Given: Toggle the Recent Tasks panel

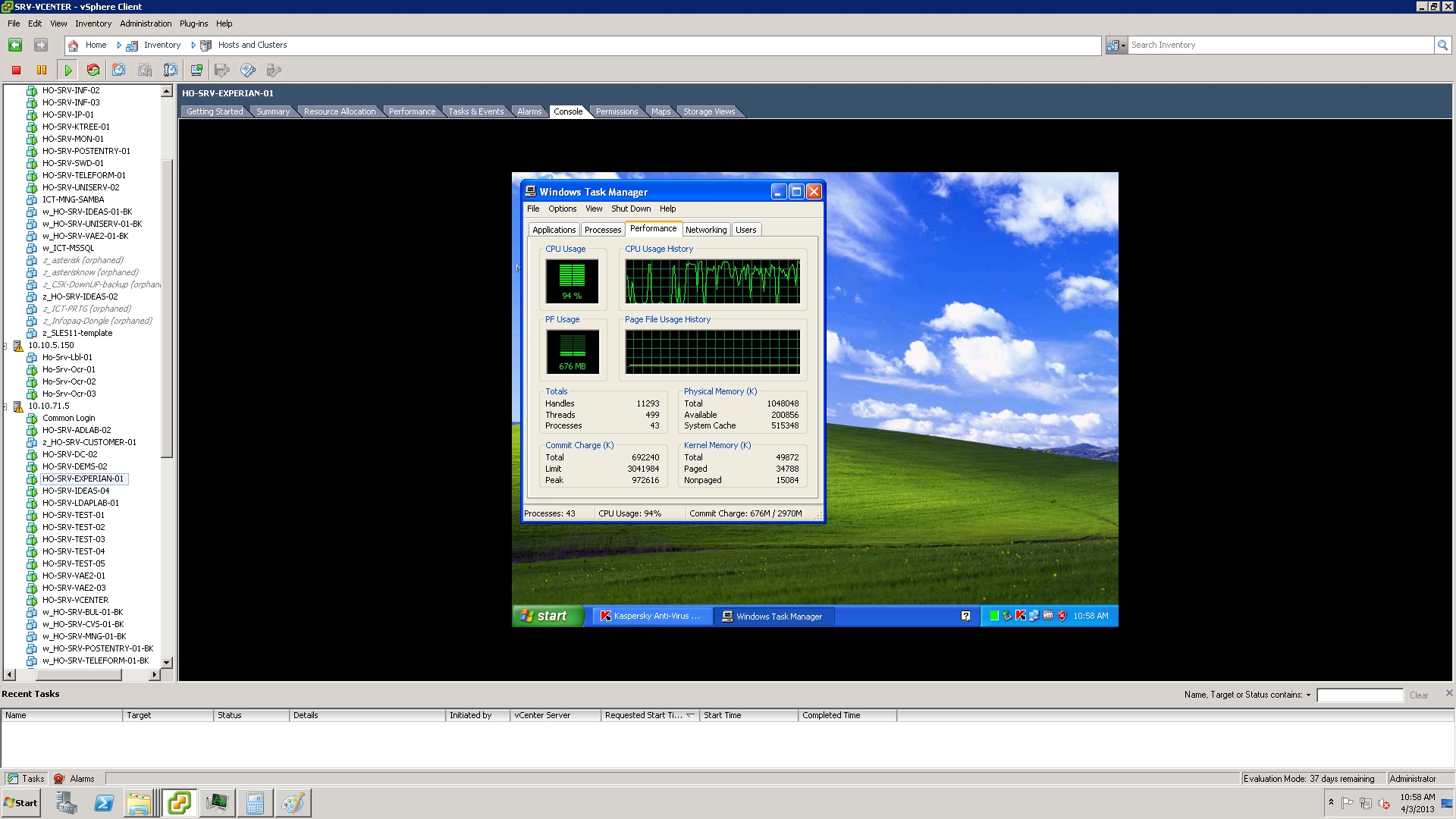Looking at the screenshot, I should point(25,778).
